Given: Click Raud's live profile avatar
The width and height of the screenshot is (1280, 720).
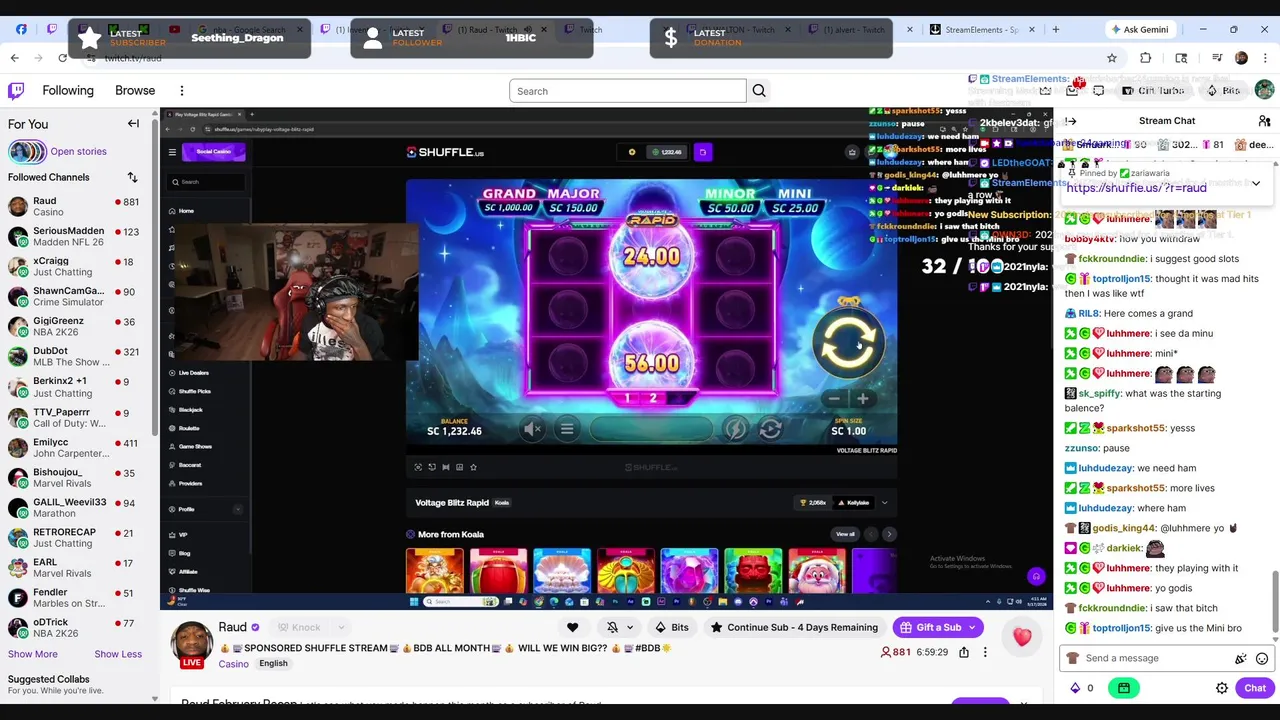Looking at the screenshot, I should pos(192,644).
